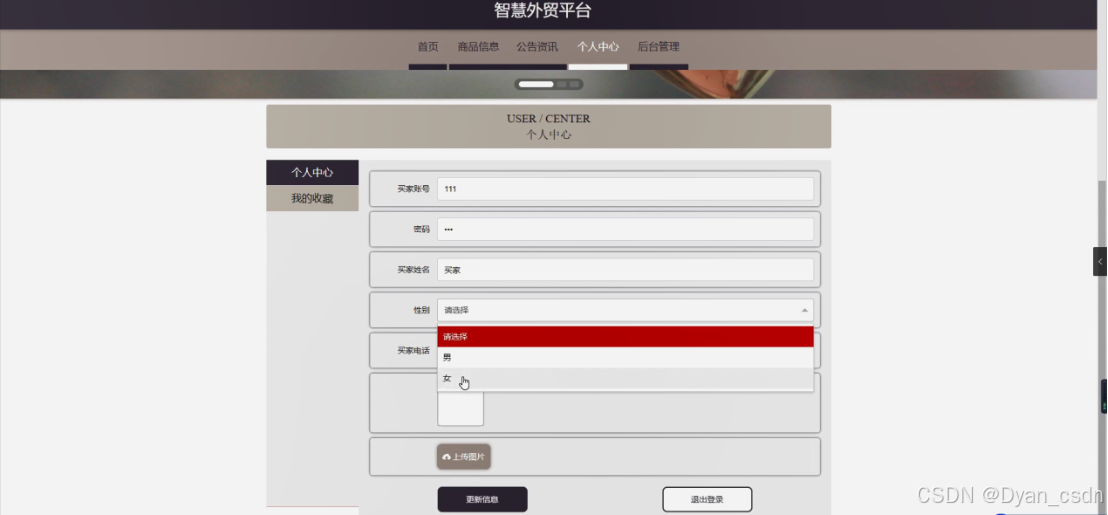This screenshot has height=515, width=1108.
Task: Click the 上传图片 upload button
Action: (x=464, y=457)
